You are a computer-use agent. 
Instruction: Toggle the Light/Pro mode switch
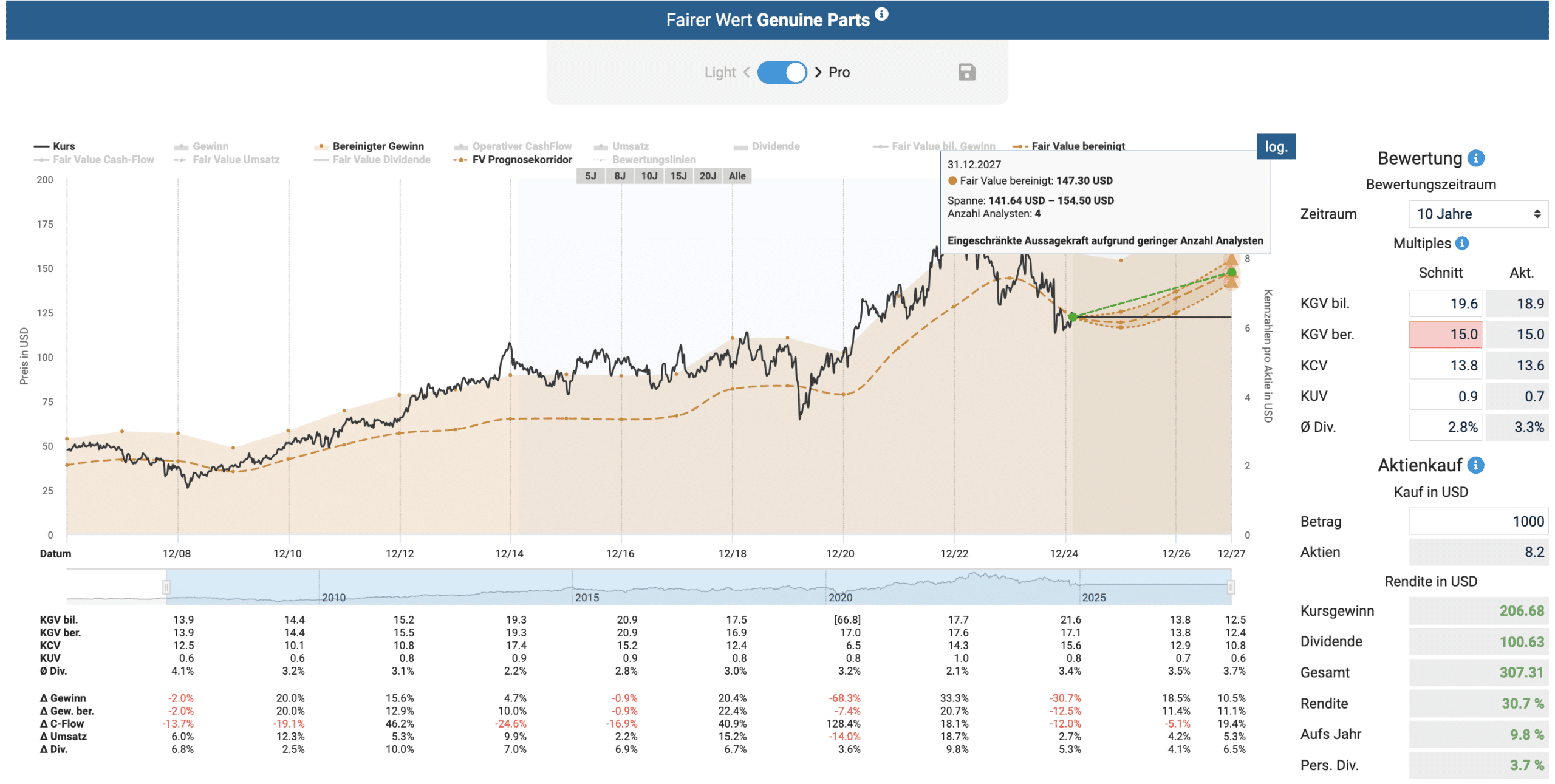782,72
